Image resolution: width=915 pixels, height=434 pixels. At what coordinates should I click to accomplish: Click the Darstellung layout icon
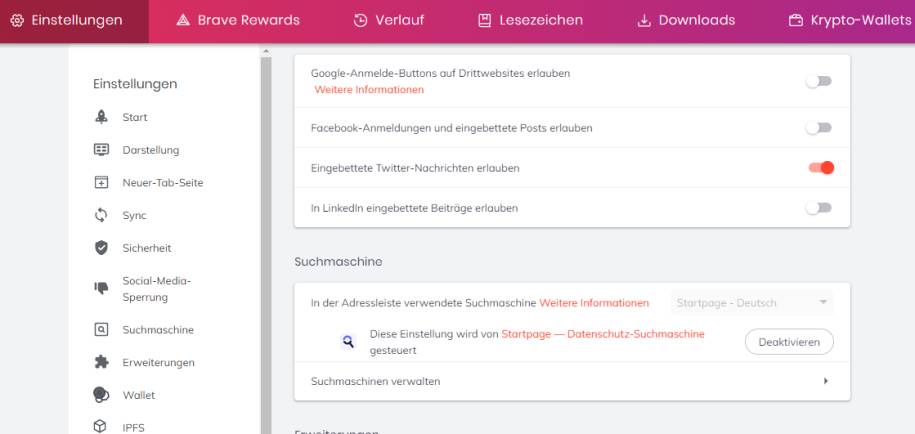click(102, 150)
